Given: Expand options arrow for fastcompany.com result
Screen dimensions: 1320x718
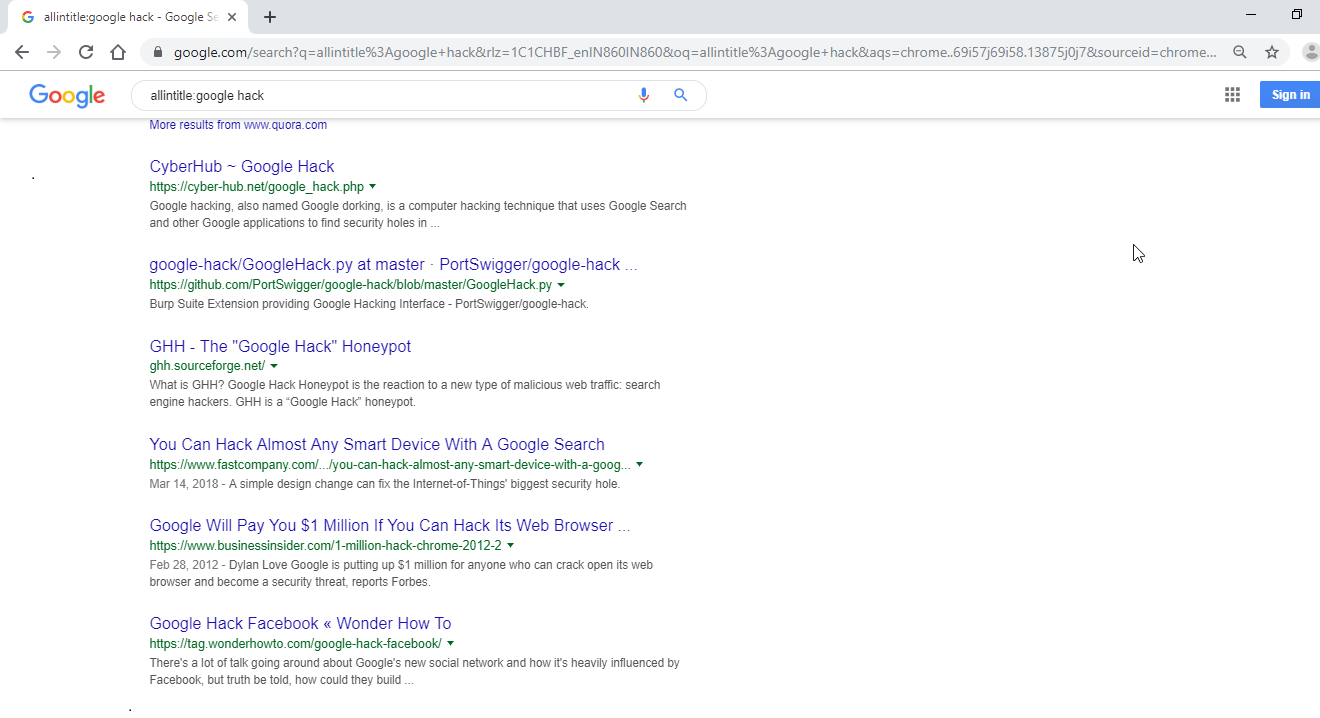Looking at the screenshot, I should [639, 464].
